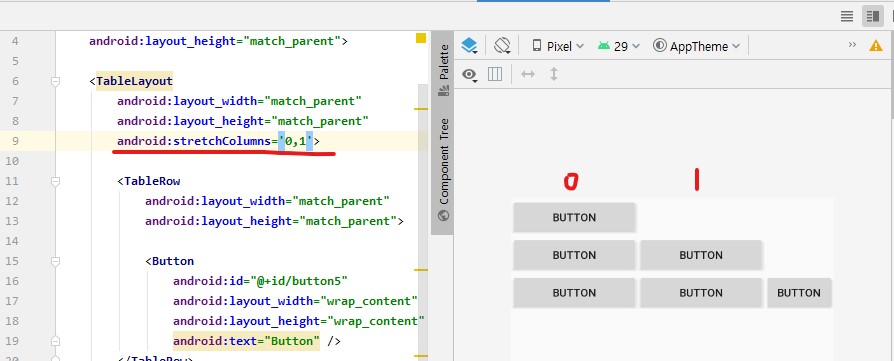Viewport: 894px width, 361px height.
Task: Switch to Code-only view icon
Action: click(847, 16)
